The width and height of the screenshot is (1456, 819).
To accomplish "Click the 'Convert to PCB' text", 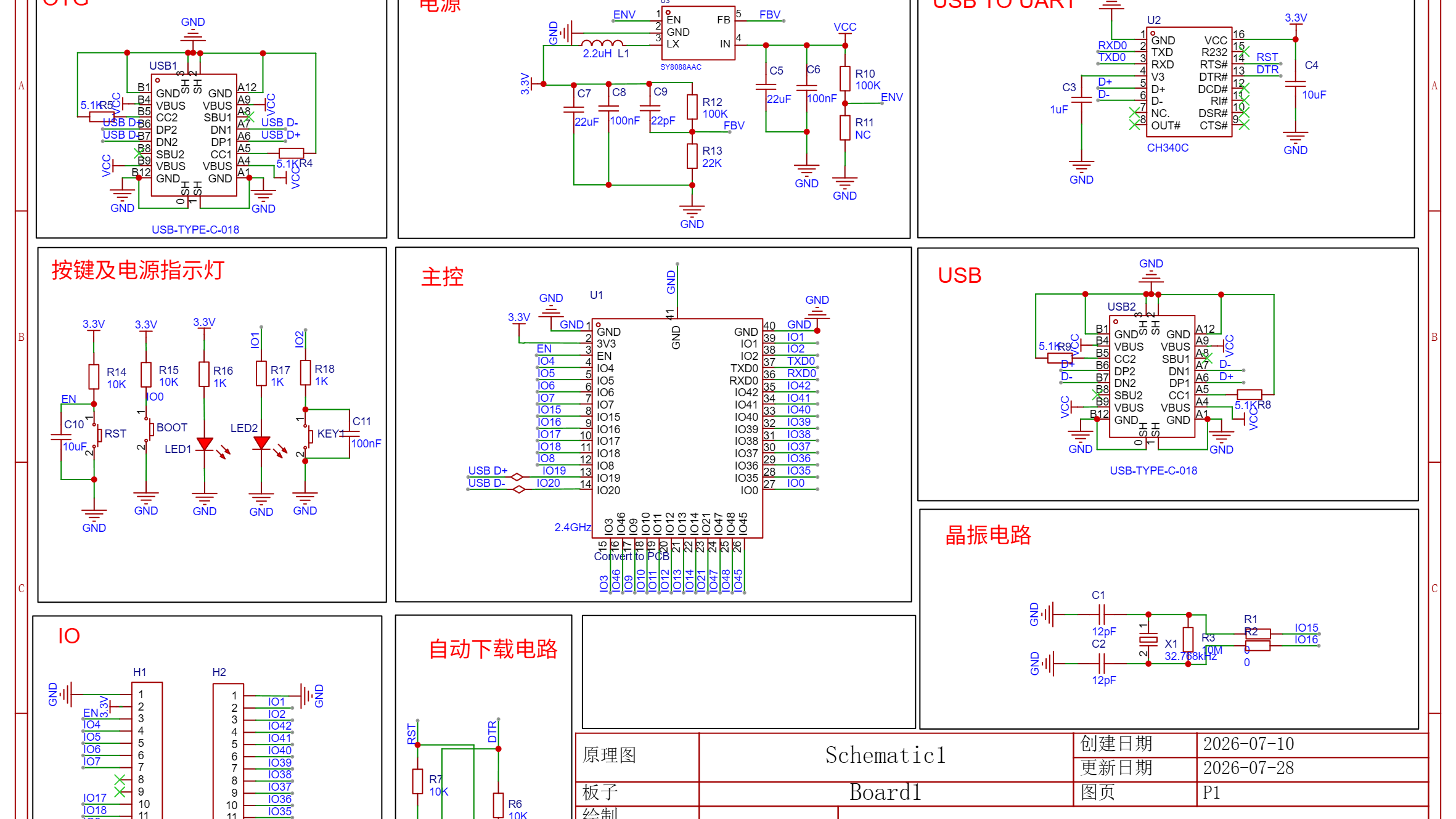I will [631, 556].
